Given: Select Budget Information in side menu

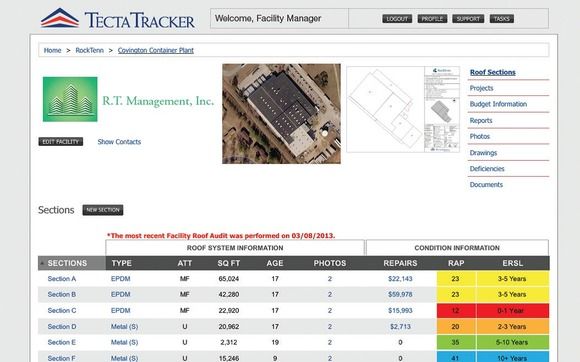Looking at the screenshot, I should [x=498, y=104].
